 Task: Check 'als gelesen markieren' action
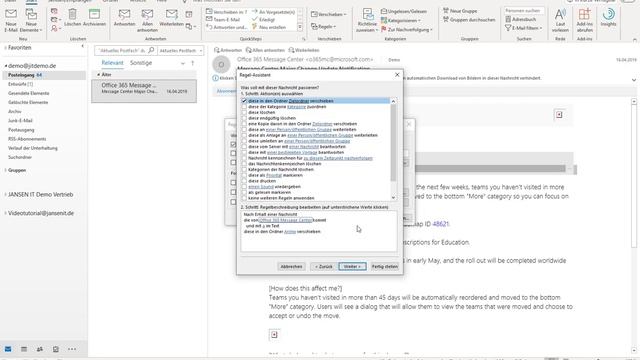coord(244,192)
